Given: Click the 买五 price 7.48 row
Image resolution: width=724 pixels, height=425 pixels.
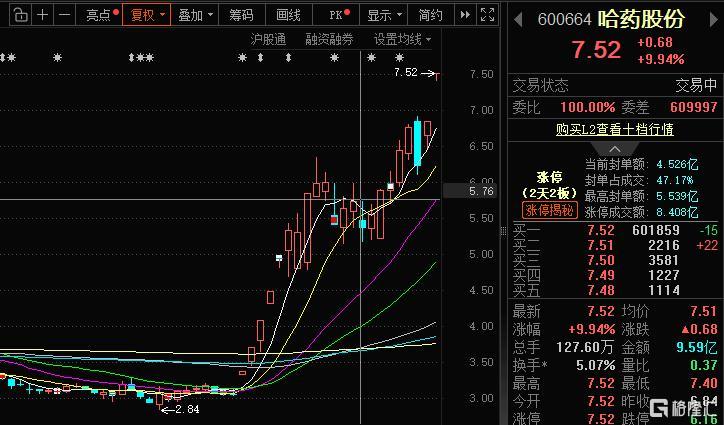Looking at the screenshot, I should 615,290.
